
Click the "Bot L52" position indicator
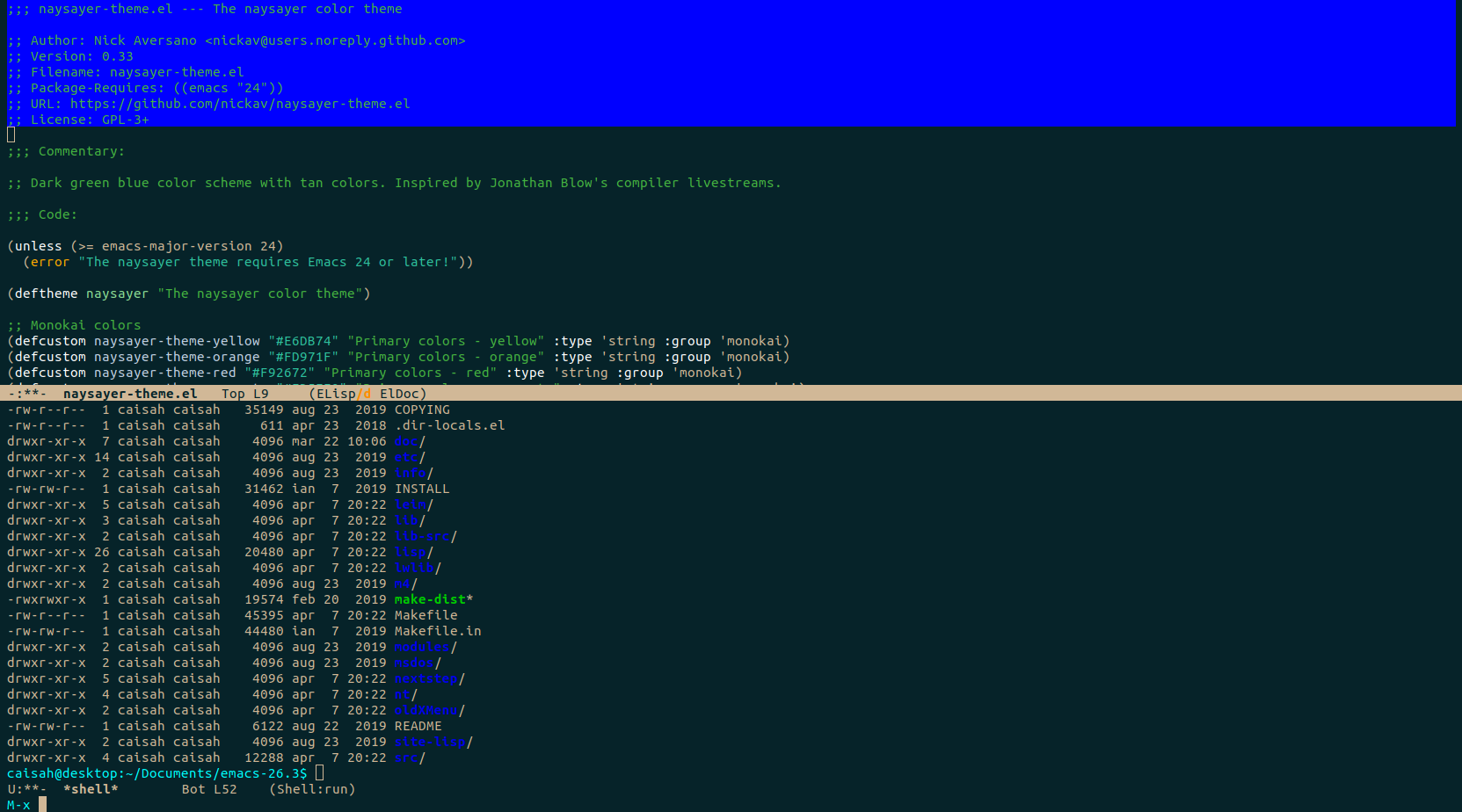click(209, 789)
